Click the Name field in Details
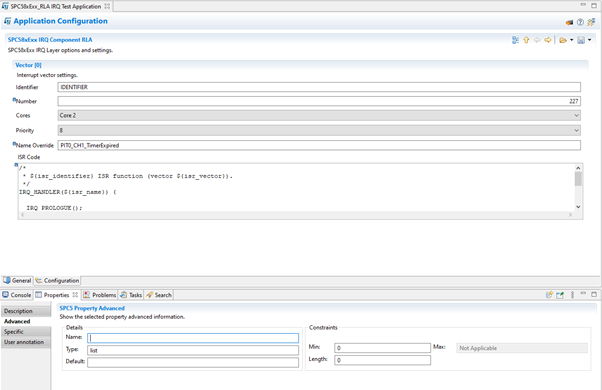 [x=193, y=338]
